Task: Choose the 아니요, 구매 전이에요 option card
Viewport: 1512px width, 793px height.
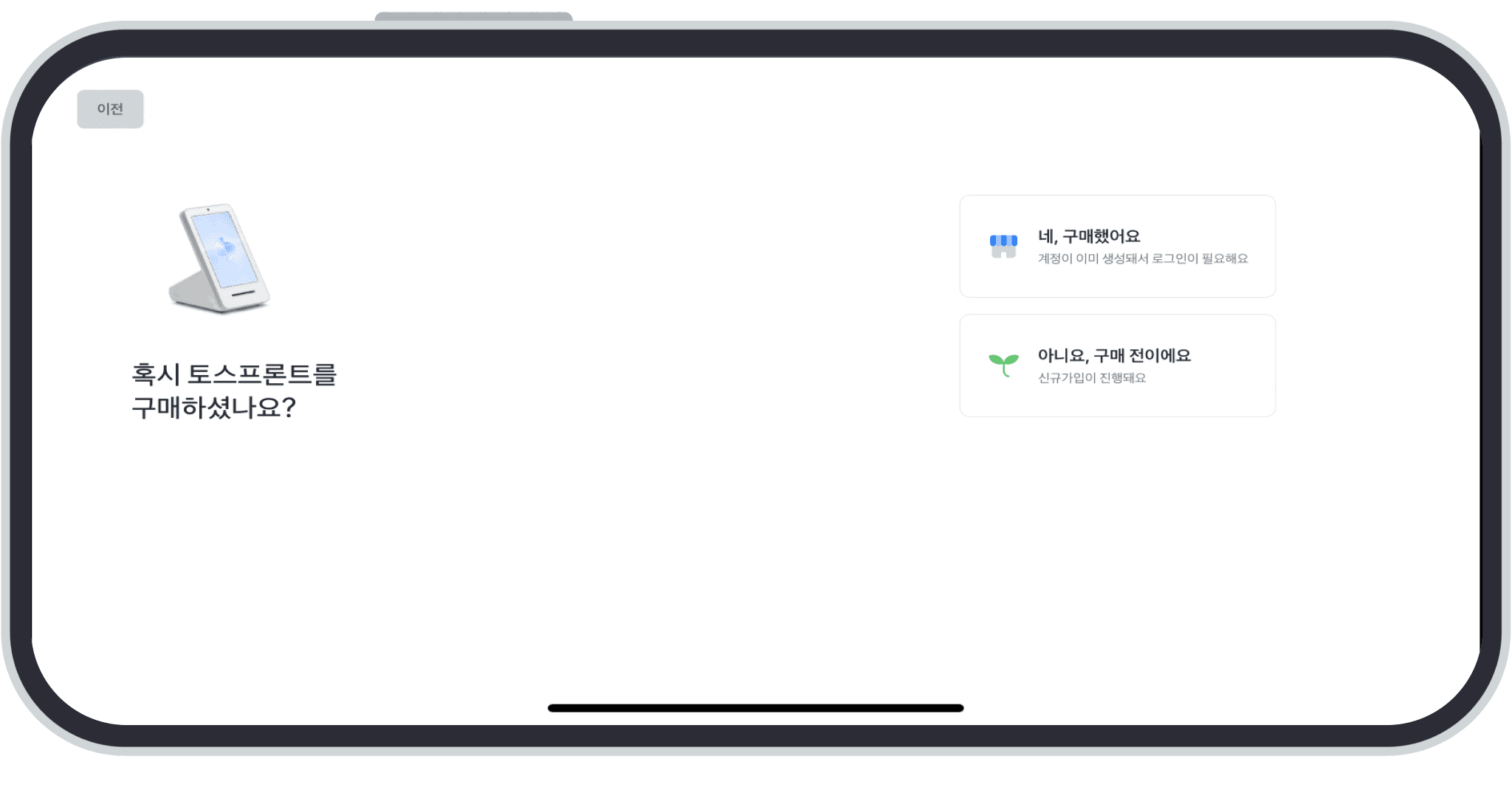Action: click(1117, 365)
